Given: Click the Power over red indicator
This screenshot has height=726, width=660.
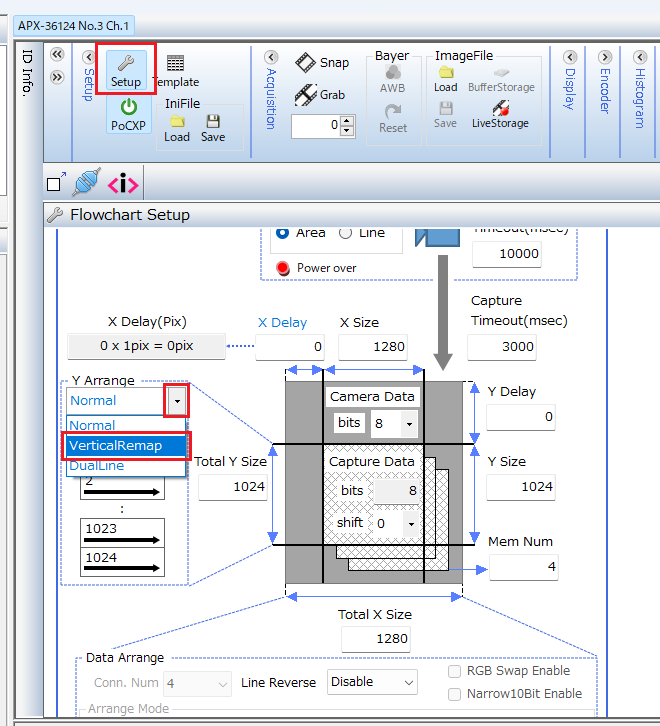Looking at the screenshot, I should click(x=283, y=268).
